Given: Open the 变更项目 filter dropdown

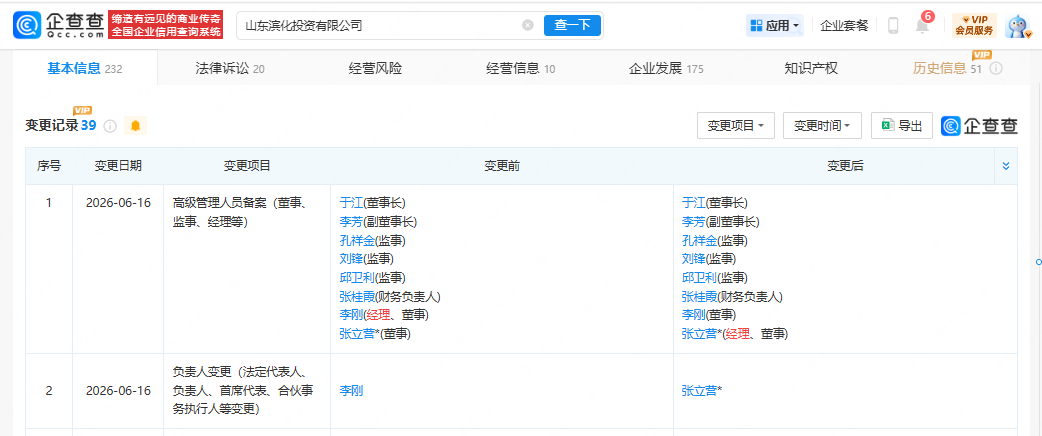Looking at the screenshot, I should coord(736,126).
